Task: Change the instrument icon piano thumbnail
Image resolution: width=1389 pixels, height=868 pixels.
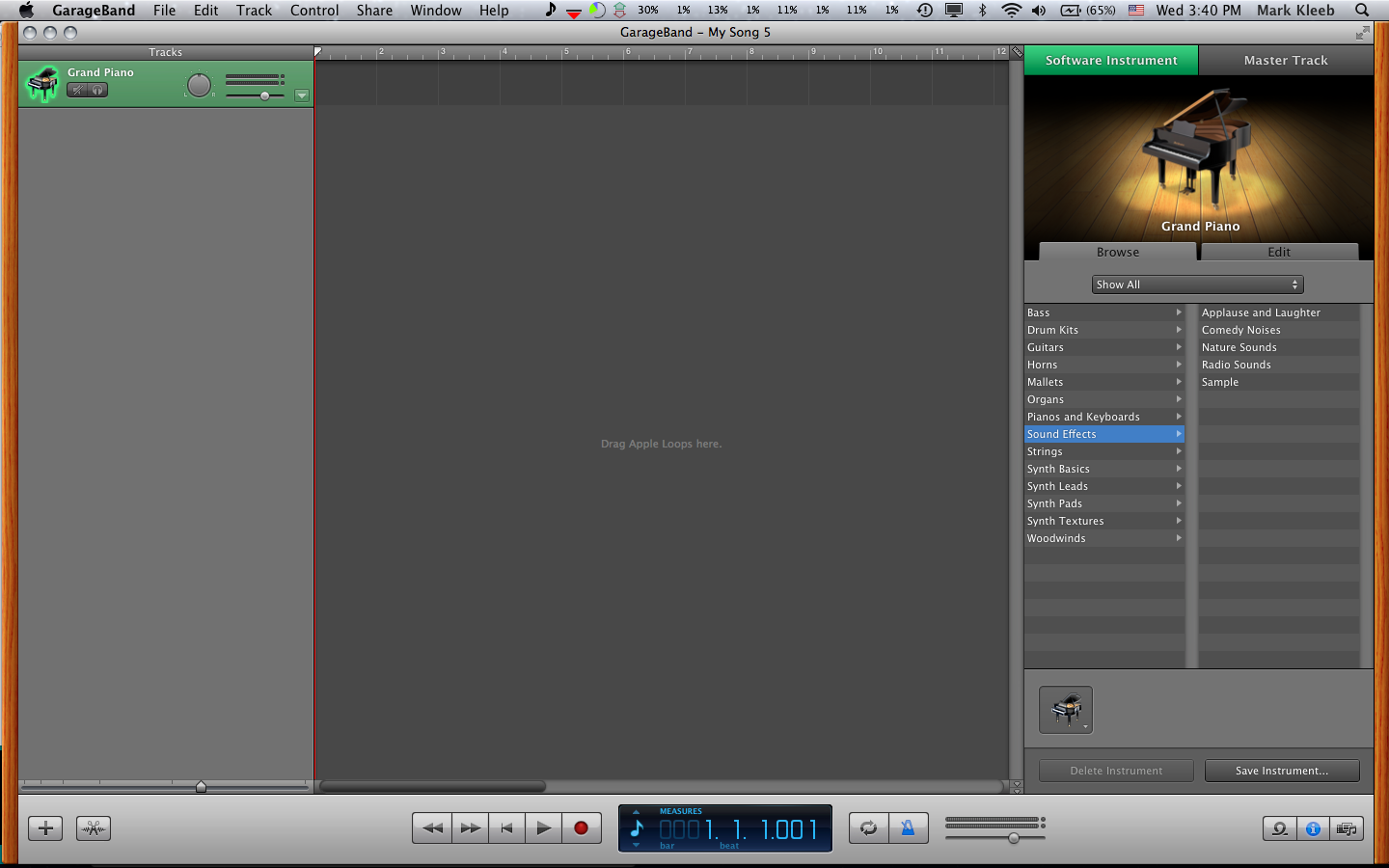Action: [x=1066, y=710]
